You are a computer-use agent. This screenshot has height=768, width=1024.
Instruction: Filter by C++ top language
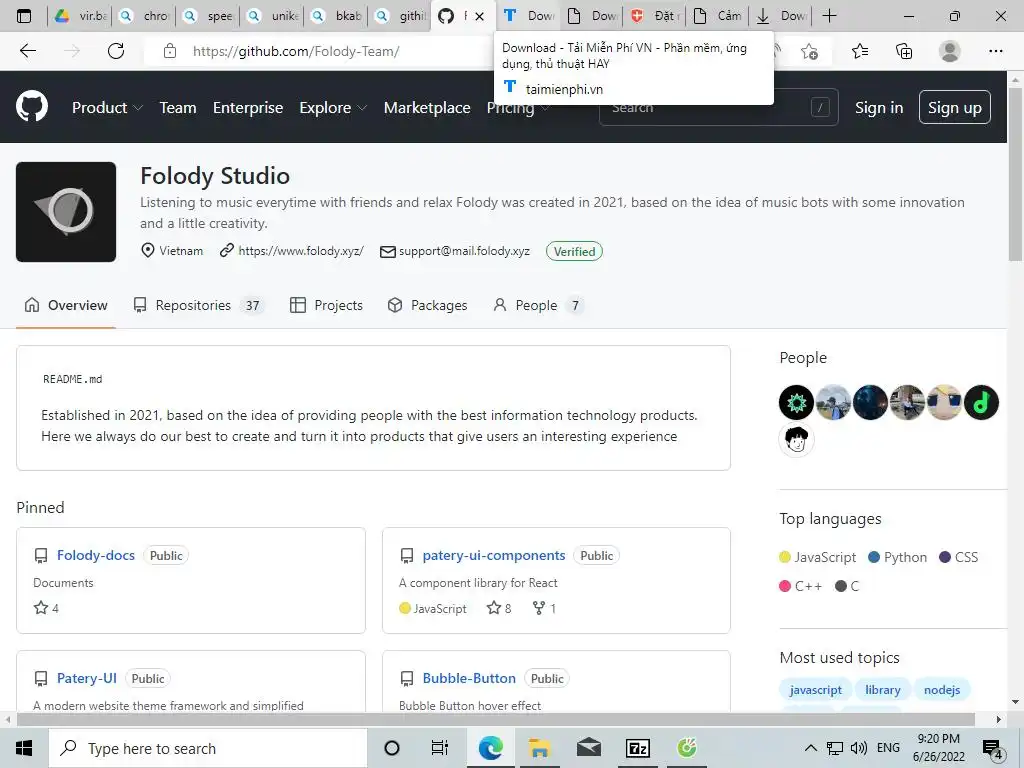801,586
